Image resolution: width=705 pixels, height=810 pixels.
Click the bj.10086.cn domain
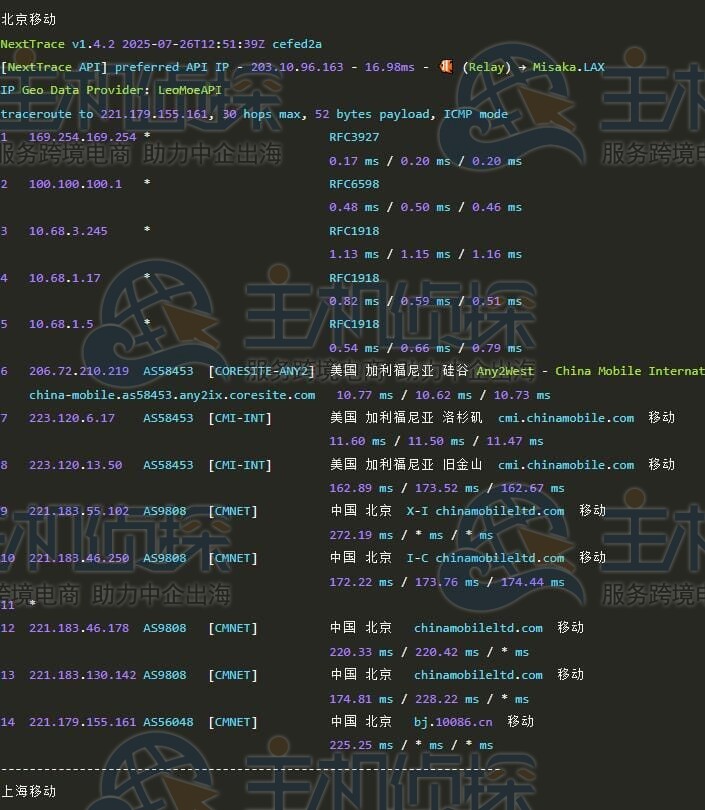pyautogui.click(x=453, y=722)
